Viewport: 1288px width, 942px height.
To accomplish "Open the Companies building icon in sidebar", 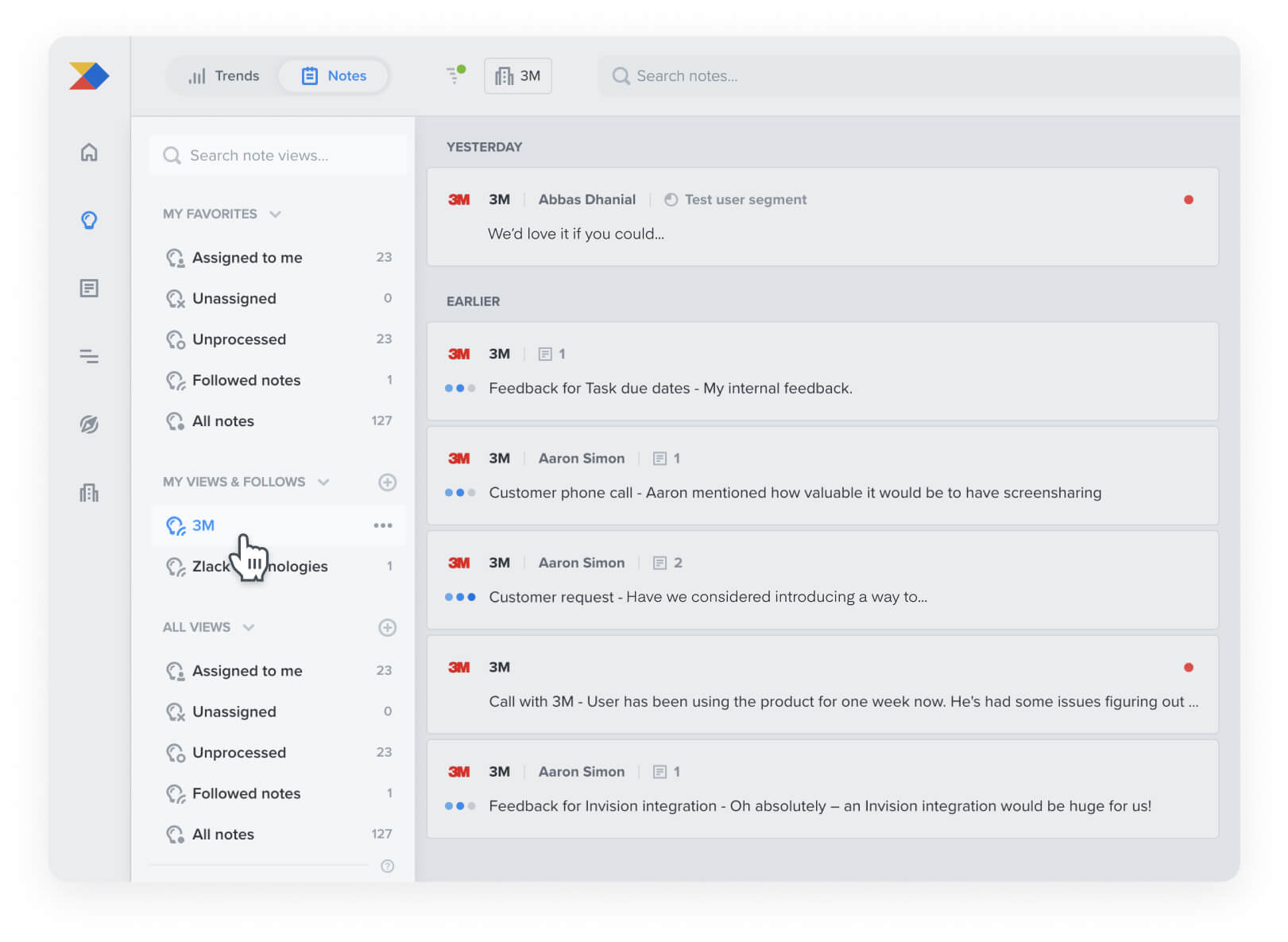I will coord(89,493).
